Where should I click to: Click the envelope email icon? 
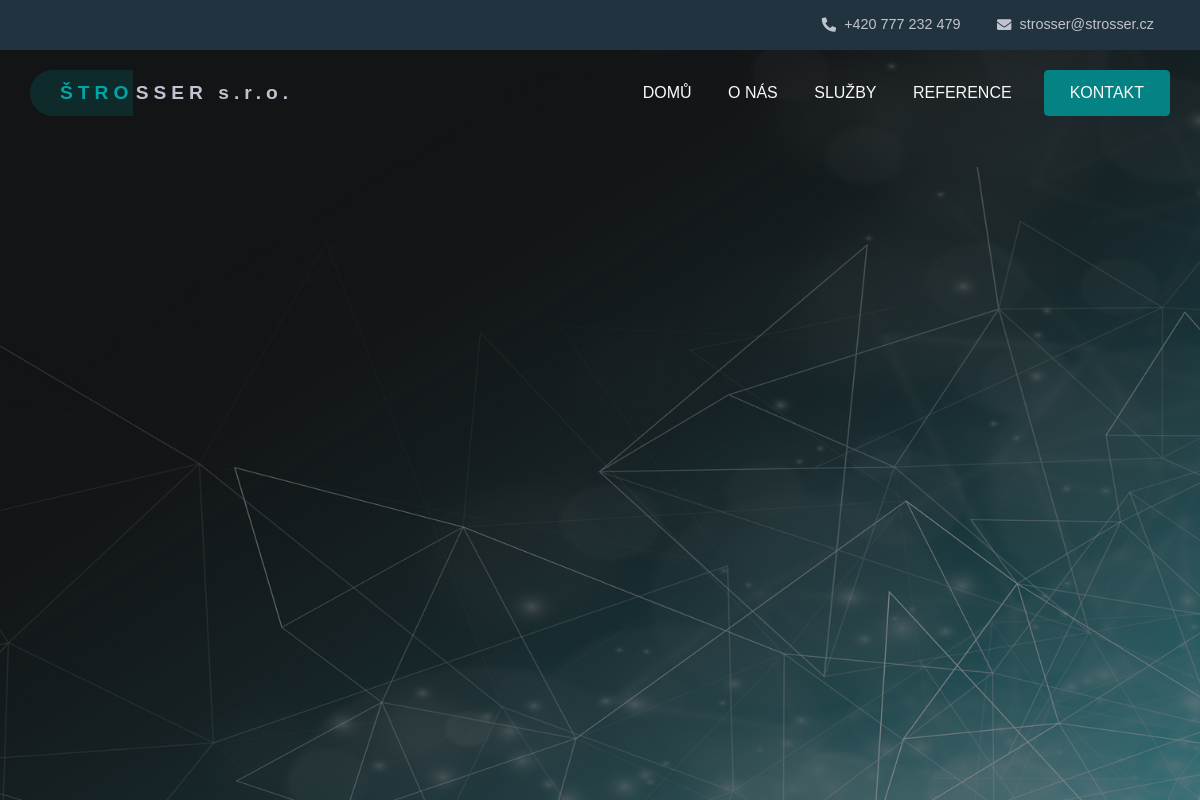click(1004, 25)
